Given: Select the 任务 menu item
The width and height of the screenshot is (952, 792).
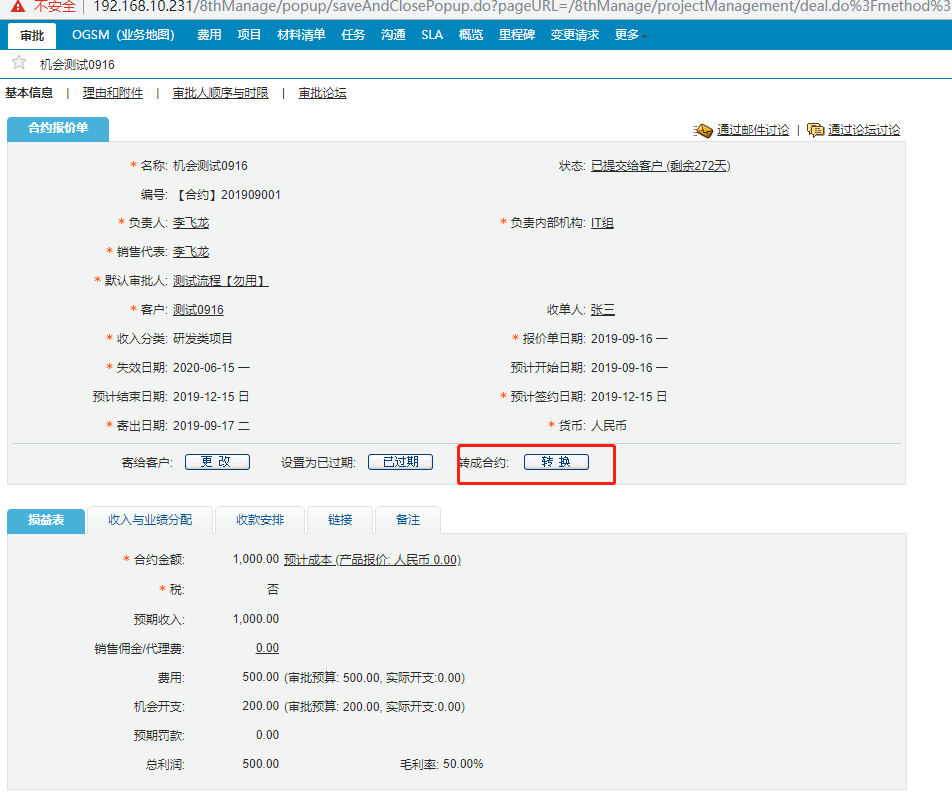Looking at the screenshot, I should click(353, 35).
